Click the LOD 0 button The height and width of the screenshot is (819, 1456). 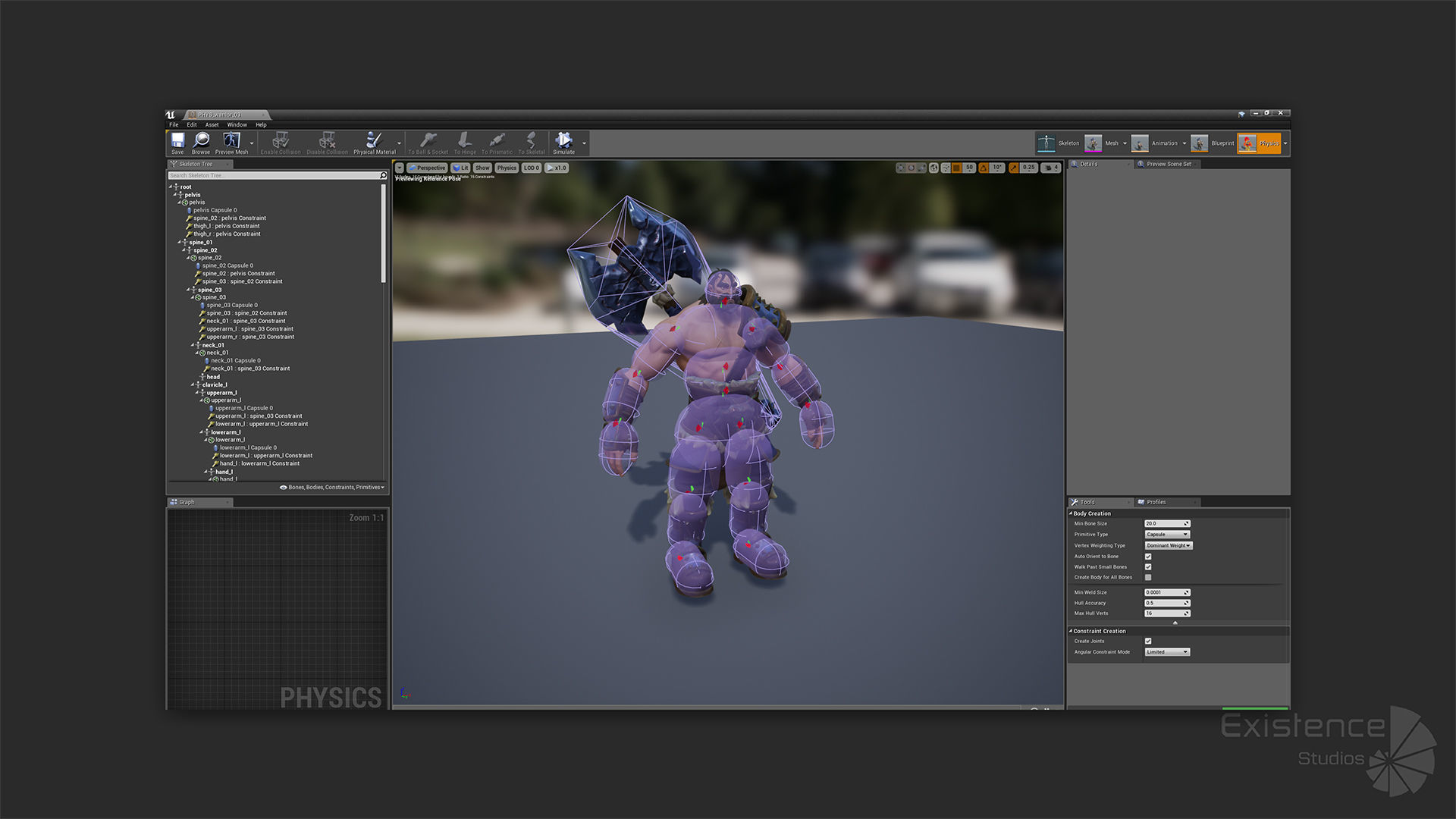click(532, 168)
